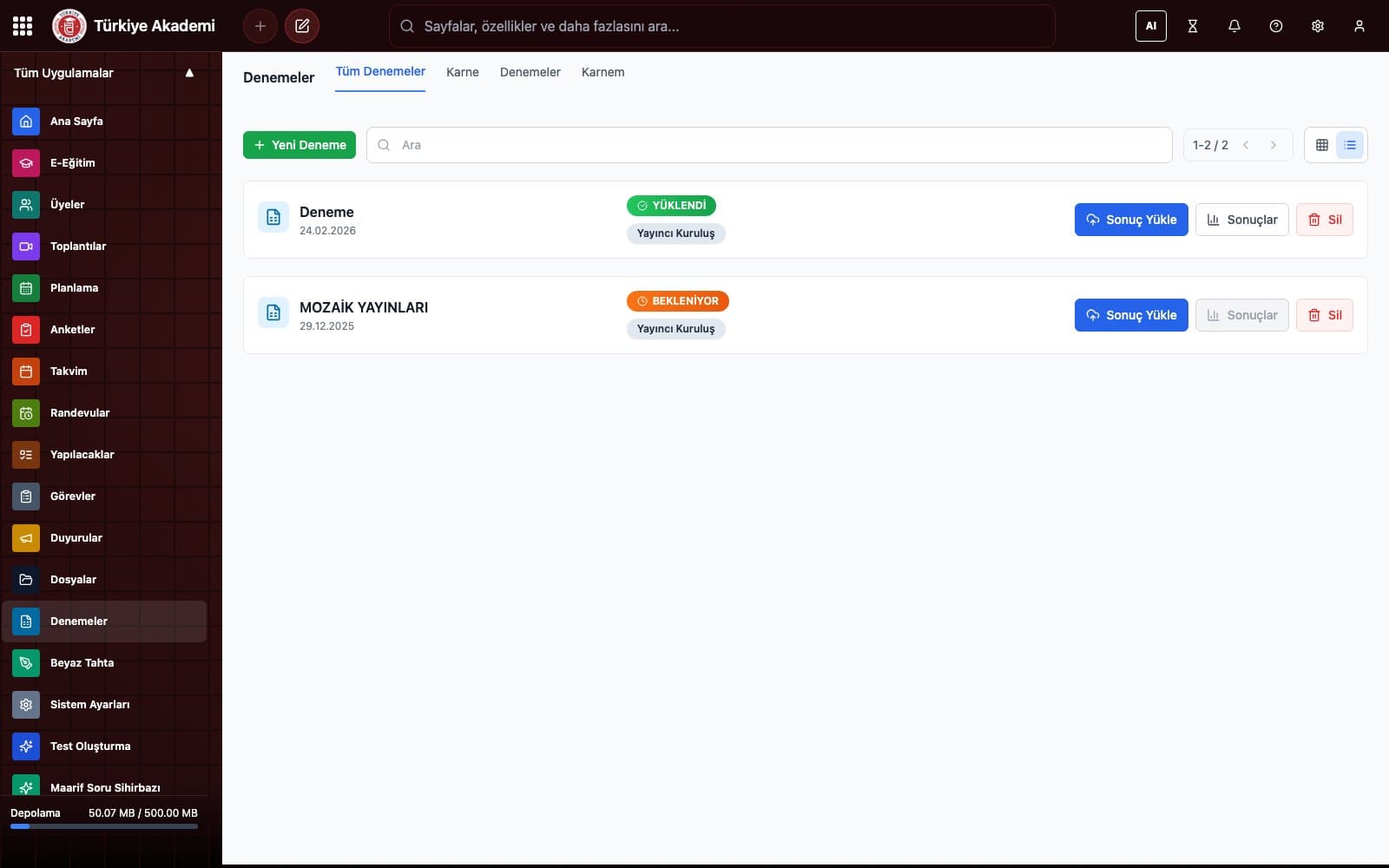
Task: Open E-Eğitim from sidebar
Action: pos(104,163)
